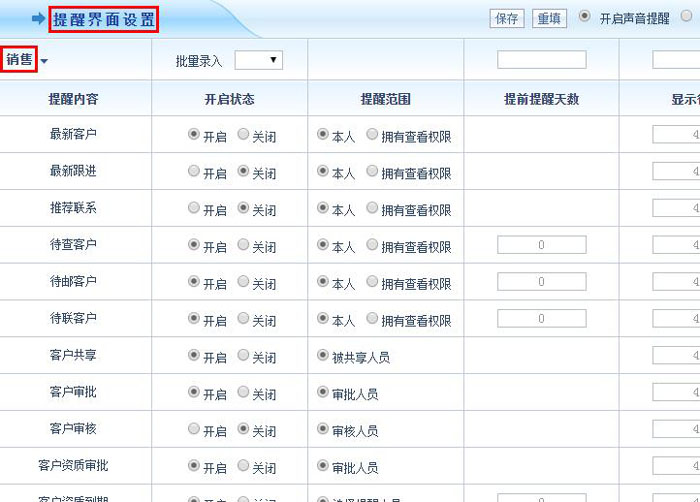Choose 拥有查看权限 for 最新客户

373,135
